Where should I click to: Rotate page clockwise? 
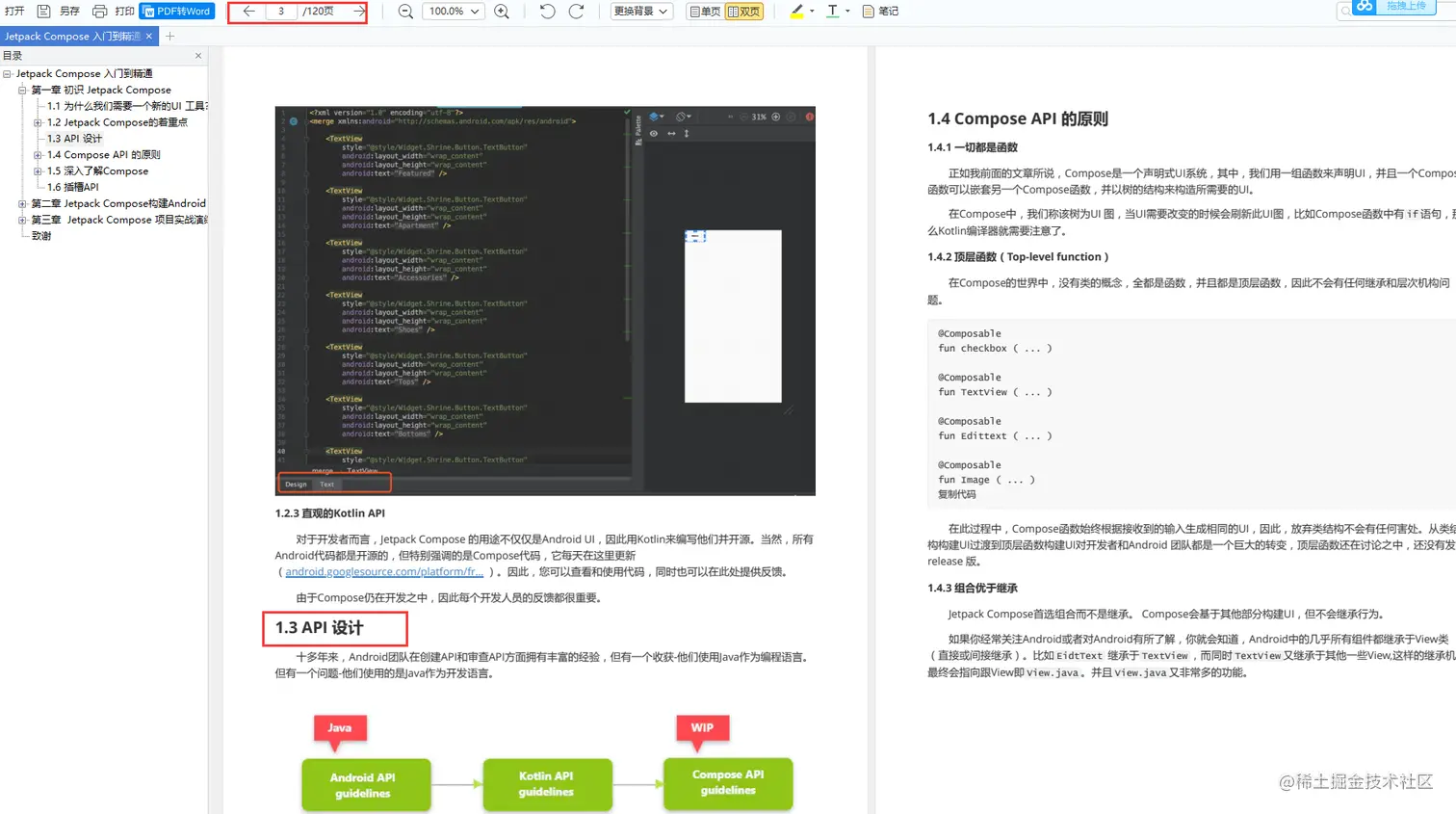576,12
